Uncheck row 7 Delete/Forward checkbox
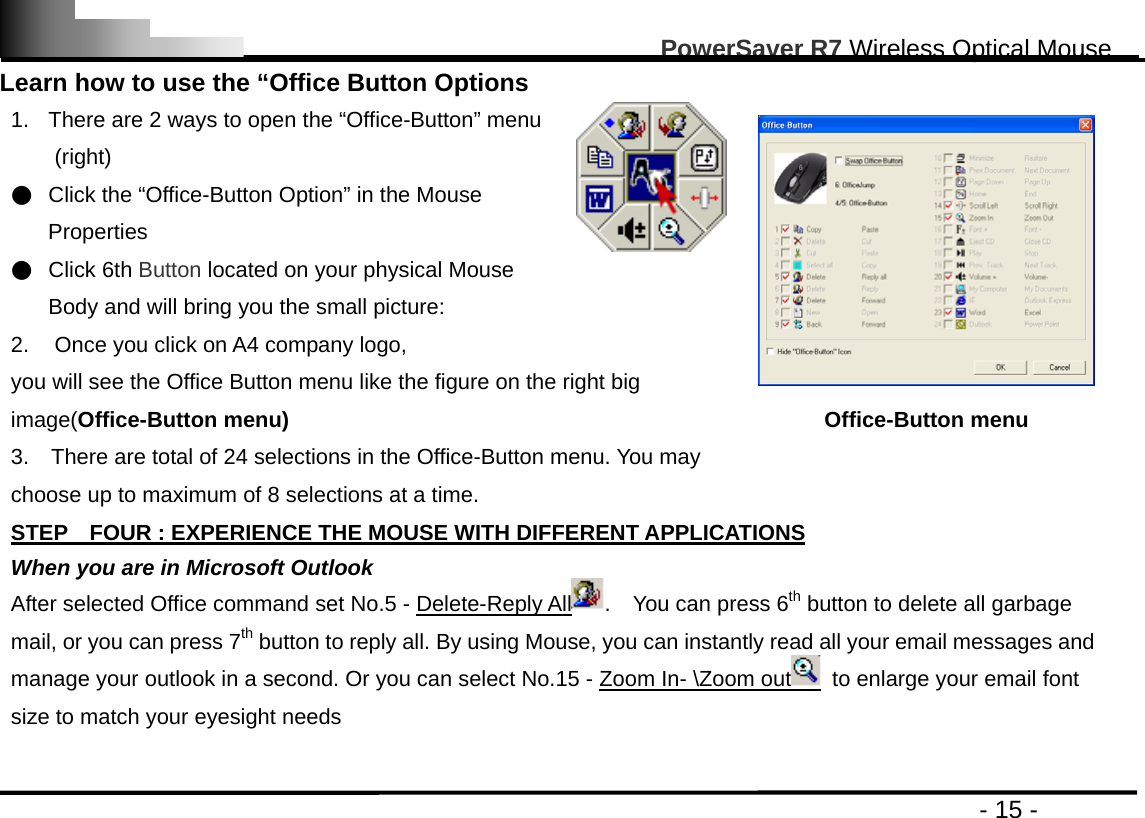Screen dimensions: 1145x818 (x=786, y=300)
